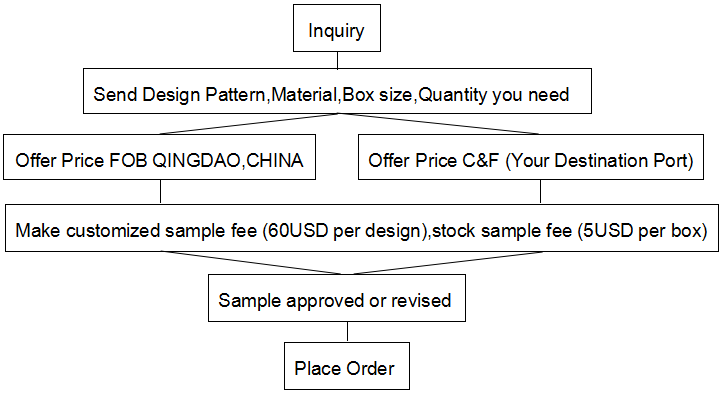This screenshot has width=722, height=402.
Task: Click the Offer Price FOB QINGDAO box
Action: [159, 157]
